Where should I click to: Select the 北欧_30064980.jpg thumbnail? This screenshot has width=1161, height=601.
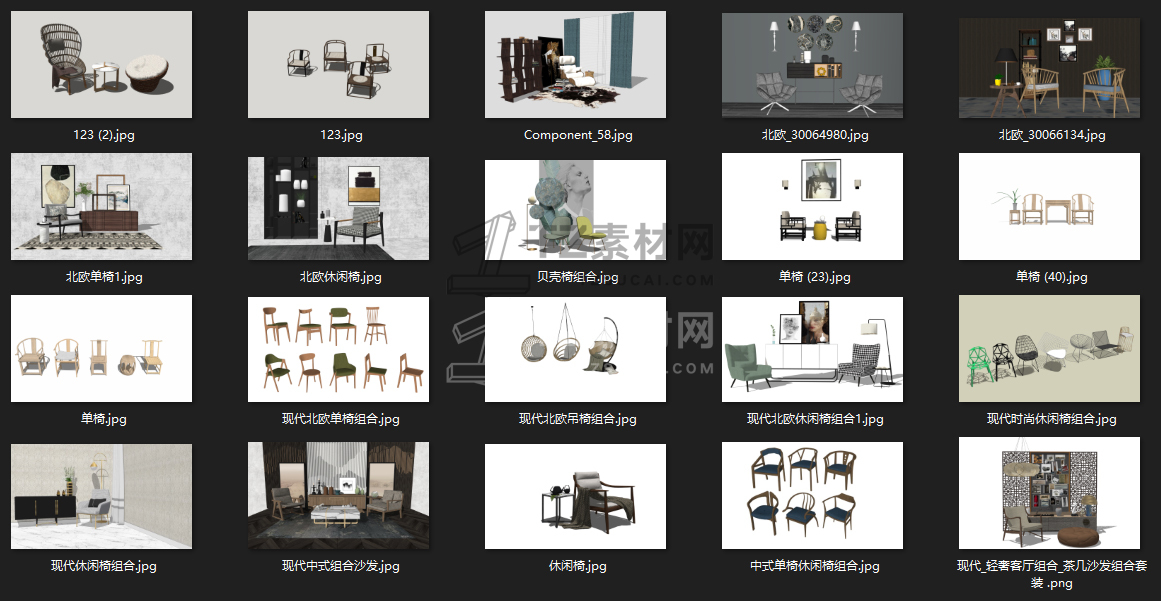coord(812,64)
